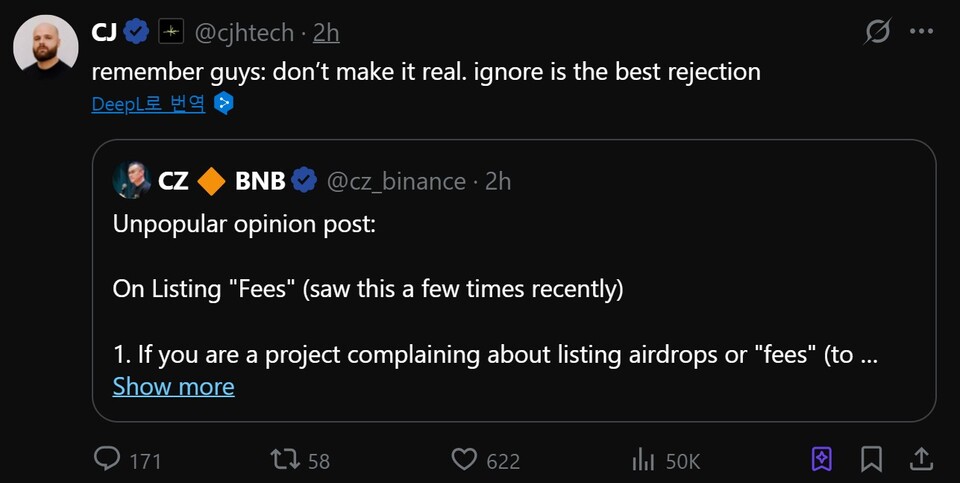The image size is (960, 483).
Task: Click the DeepL hexagon logo icon
Action: click(225, 103)
